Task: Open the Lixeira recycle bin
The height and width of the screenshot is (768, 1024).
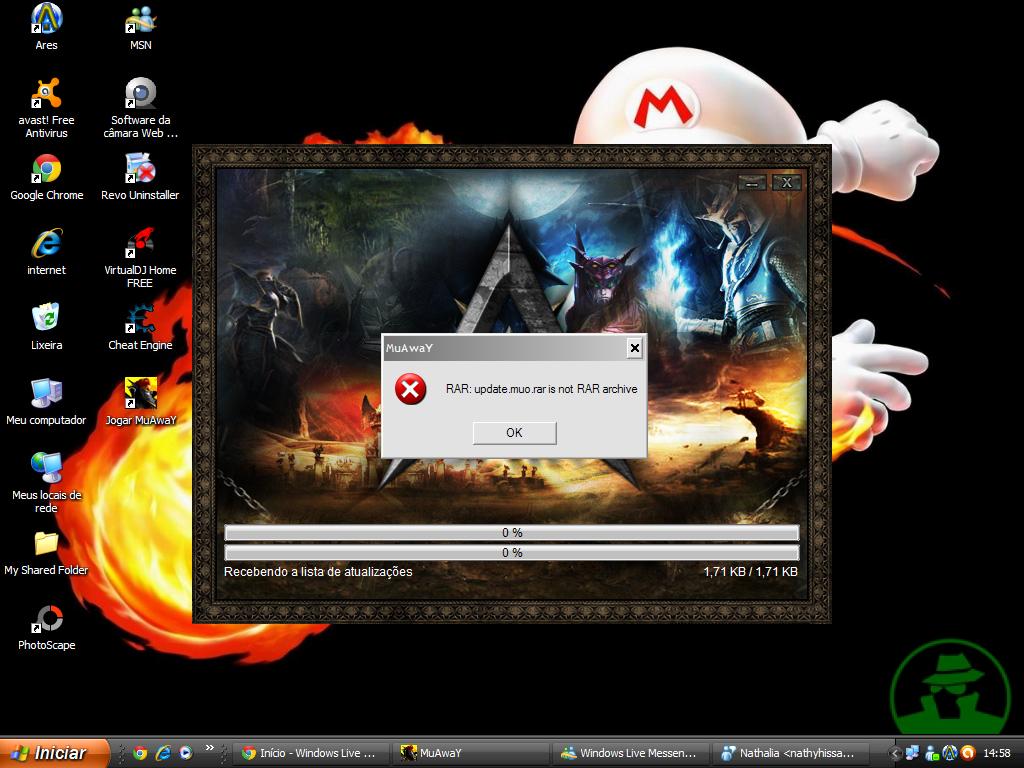Action: (47, 319)
